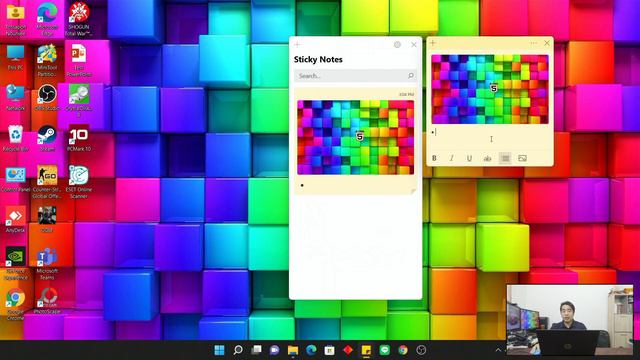The image size is (640, 360).
Task: Open the saved note card in the list
Action: (356, 141)
